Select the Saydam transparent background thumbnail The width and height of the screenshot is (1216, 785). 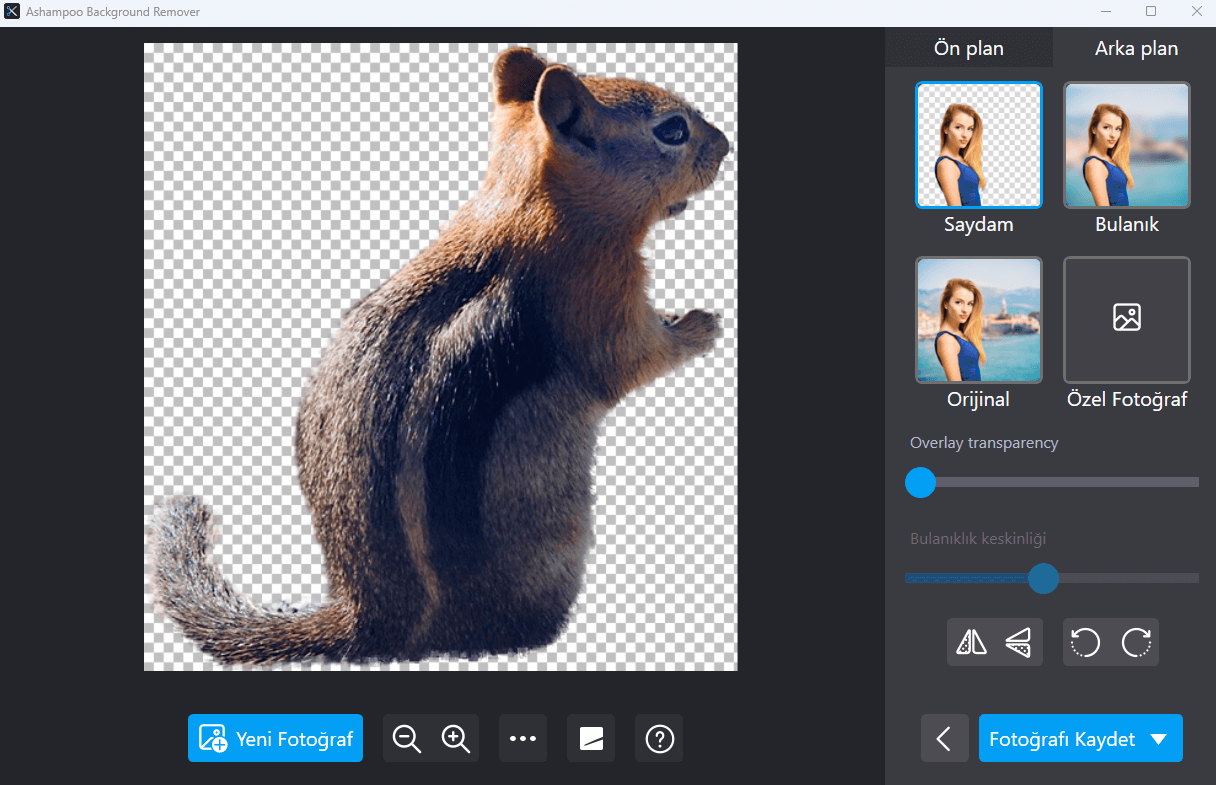[x=979, y=145]
